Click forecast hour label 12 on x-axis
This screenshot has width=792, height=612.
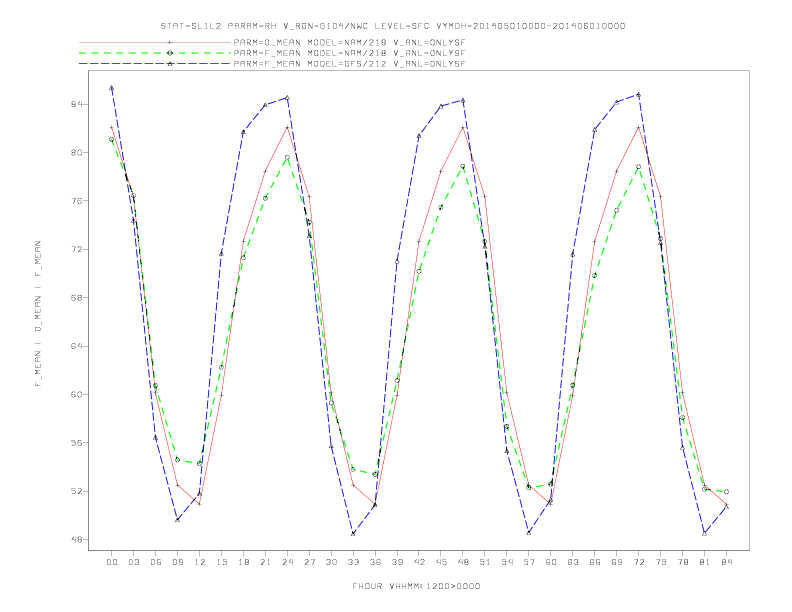pyautogui.click(x=200, y=562)
